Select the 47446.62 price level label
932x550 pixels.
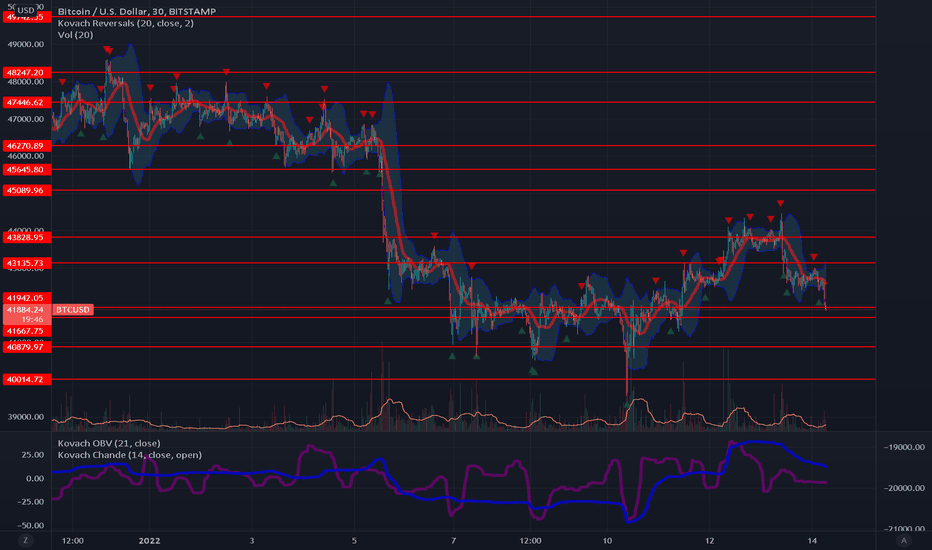(27, 102)
